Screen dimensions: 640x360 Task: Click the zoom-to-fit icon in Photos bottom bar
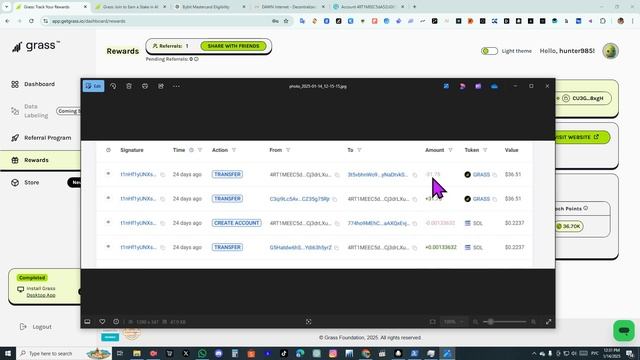[x=433, y=322]
